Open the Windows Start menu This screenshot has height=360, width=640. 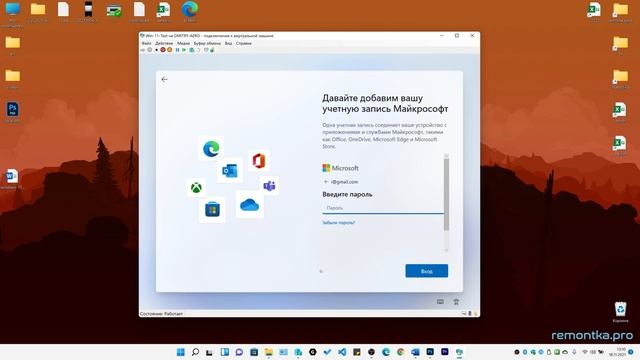180,352
